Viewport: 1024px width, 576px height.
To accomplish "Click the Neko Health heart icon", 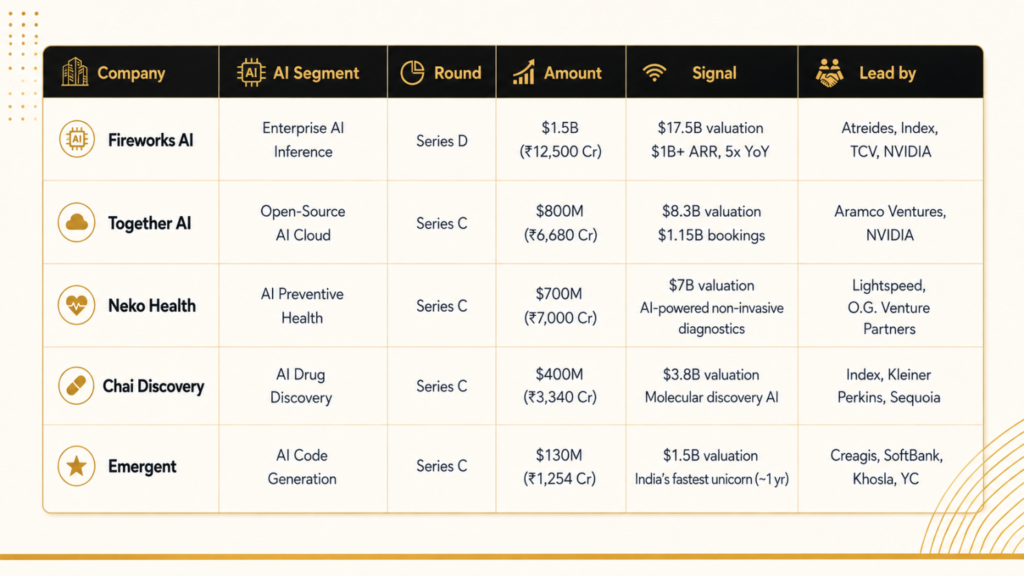I will 76,305.
